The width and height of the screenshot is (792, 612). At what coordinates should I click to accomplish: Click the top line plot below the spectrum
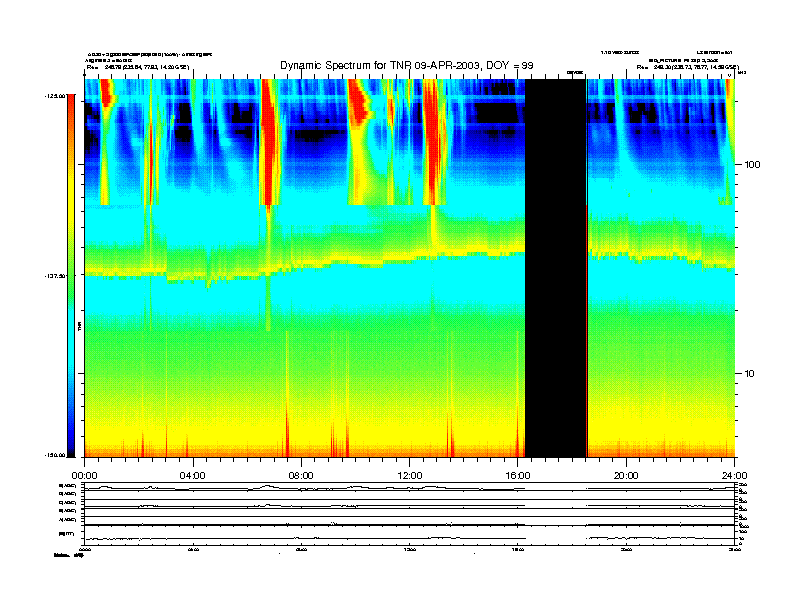(410, 487)
